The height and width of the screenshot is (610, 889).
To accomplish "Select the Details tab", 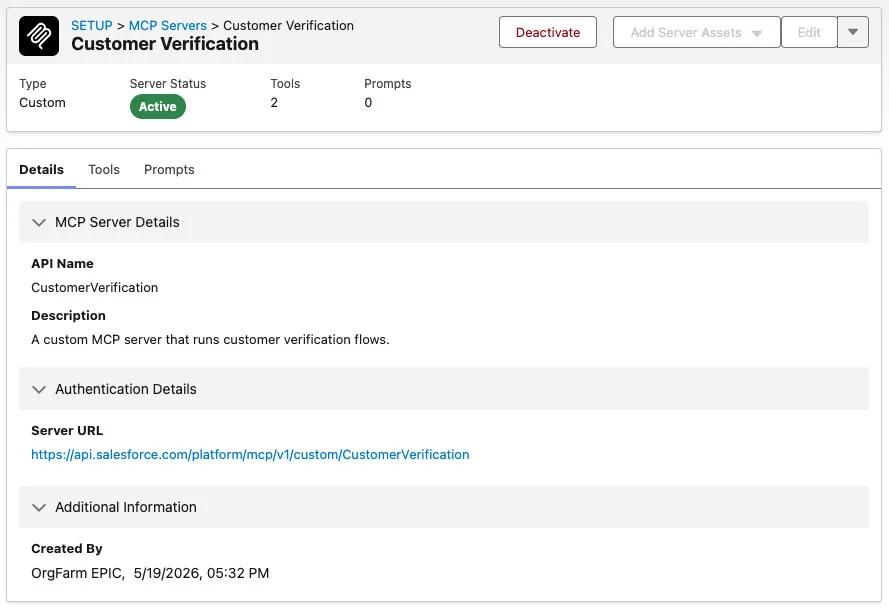I will (41, 170).
